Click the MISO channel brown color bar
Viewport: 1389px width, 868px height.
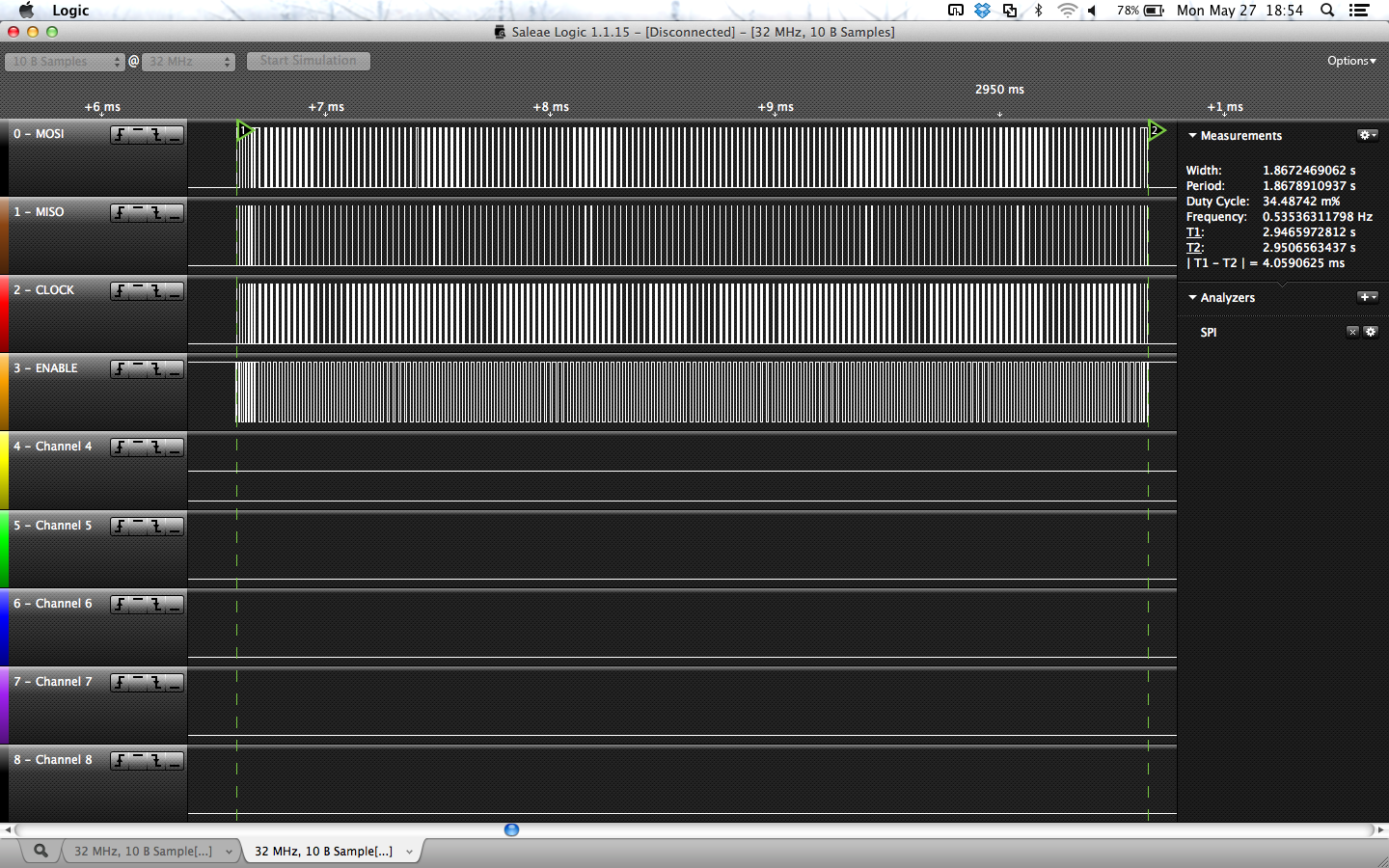(x=4, y=235)
